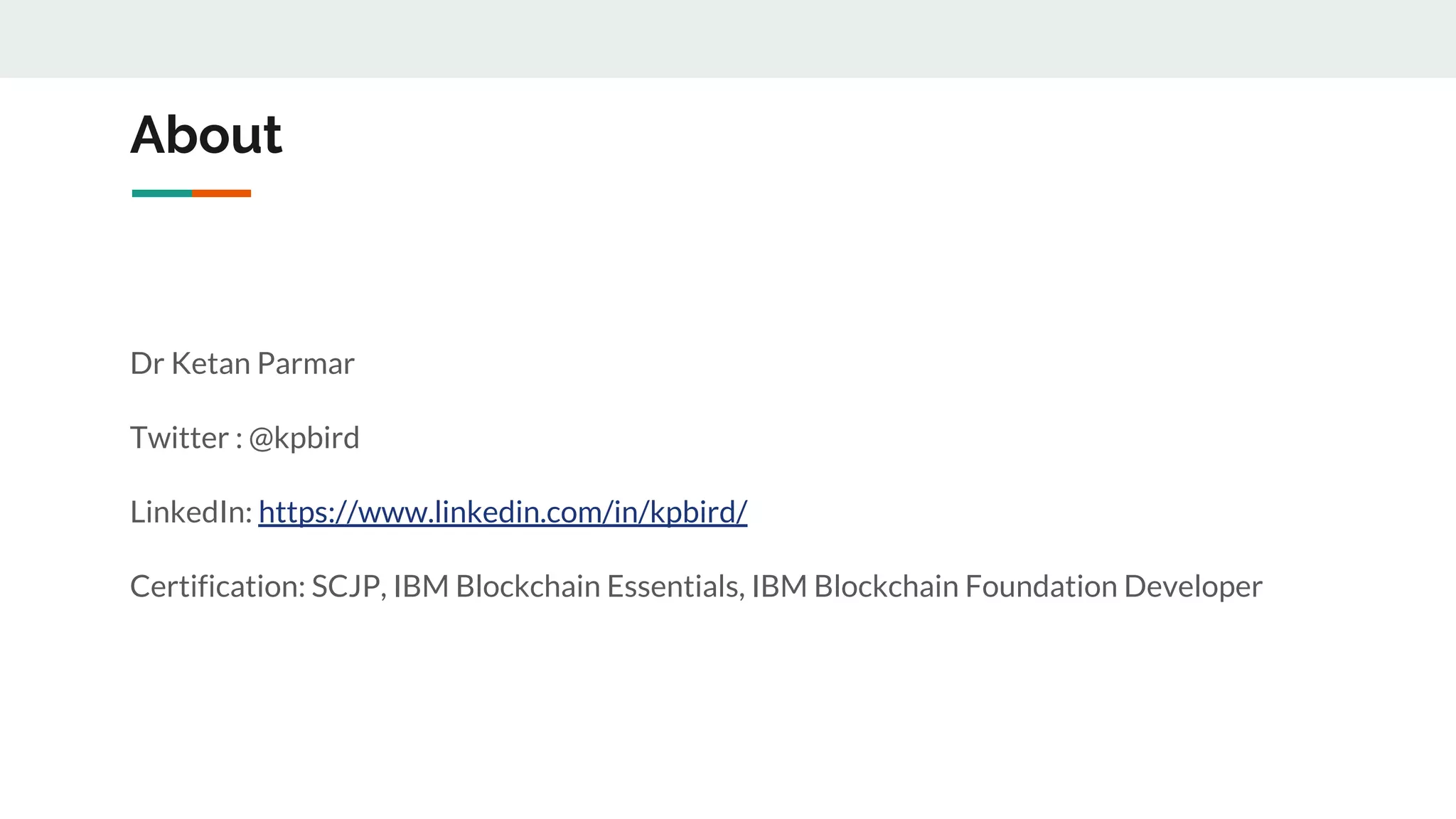Click the gray header band at top
Viewport: 1456px width, 819px height.
point(728,38)
